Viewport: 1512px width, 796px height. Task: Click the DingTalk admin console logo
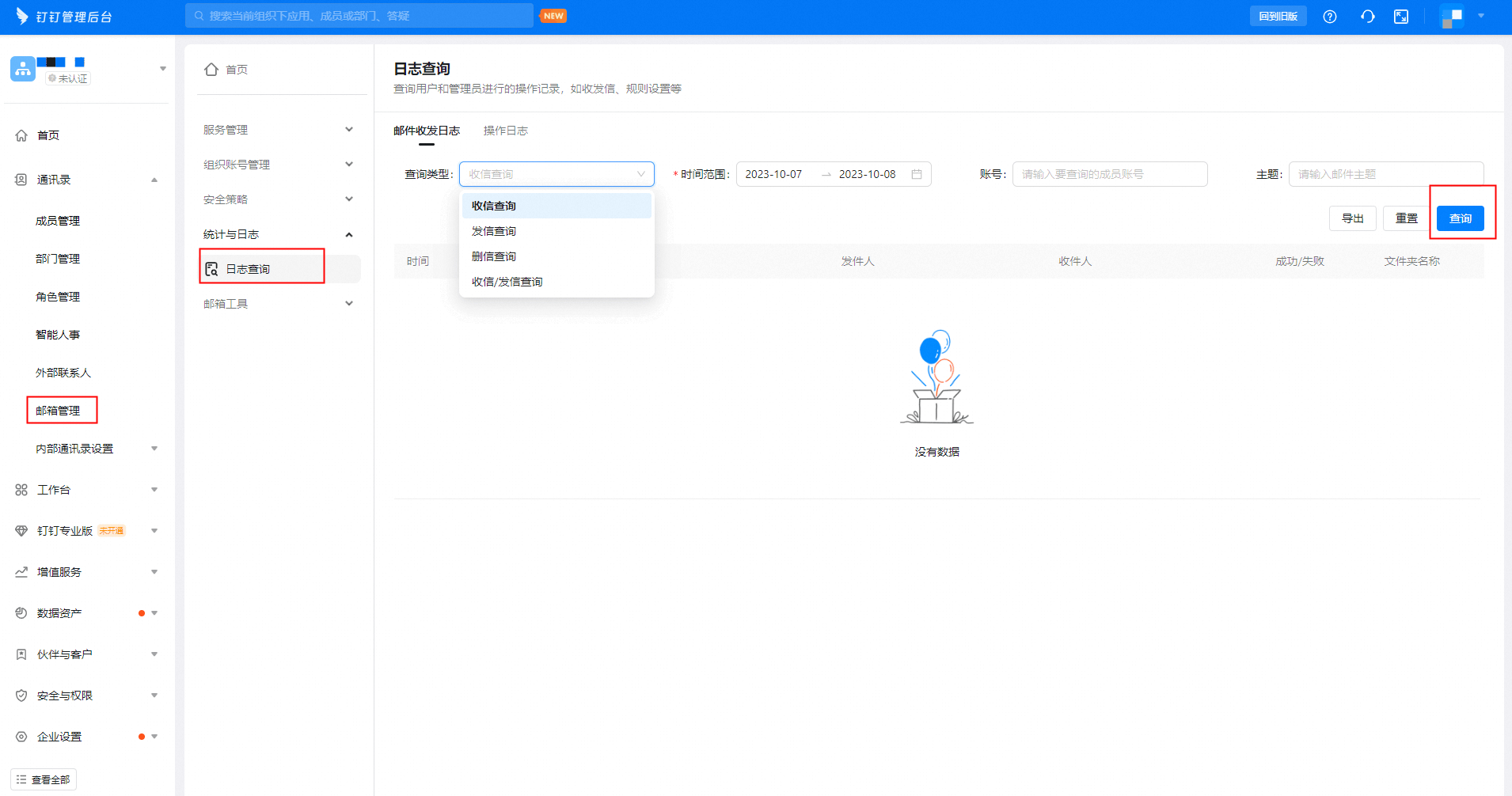point(64,17)
